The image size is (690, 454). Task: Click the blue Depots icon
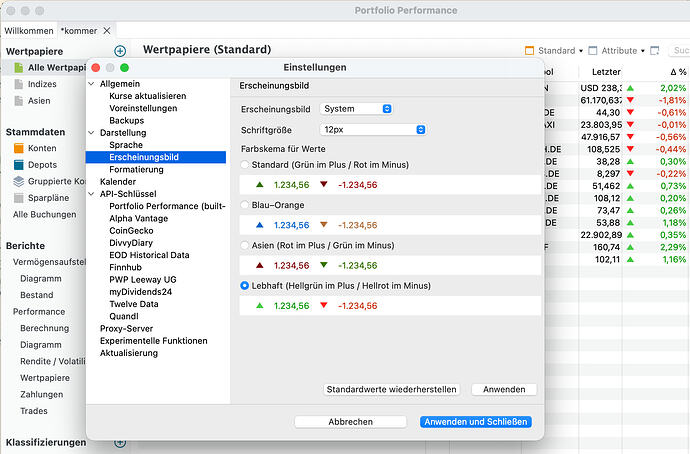pyautogui.click(x=21, y=165)
